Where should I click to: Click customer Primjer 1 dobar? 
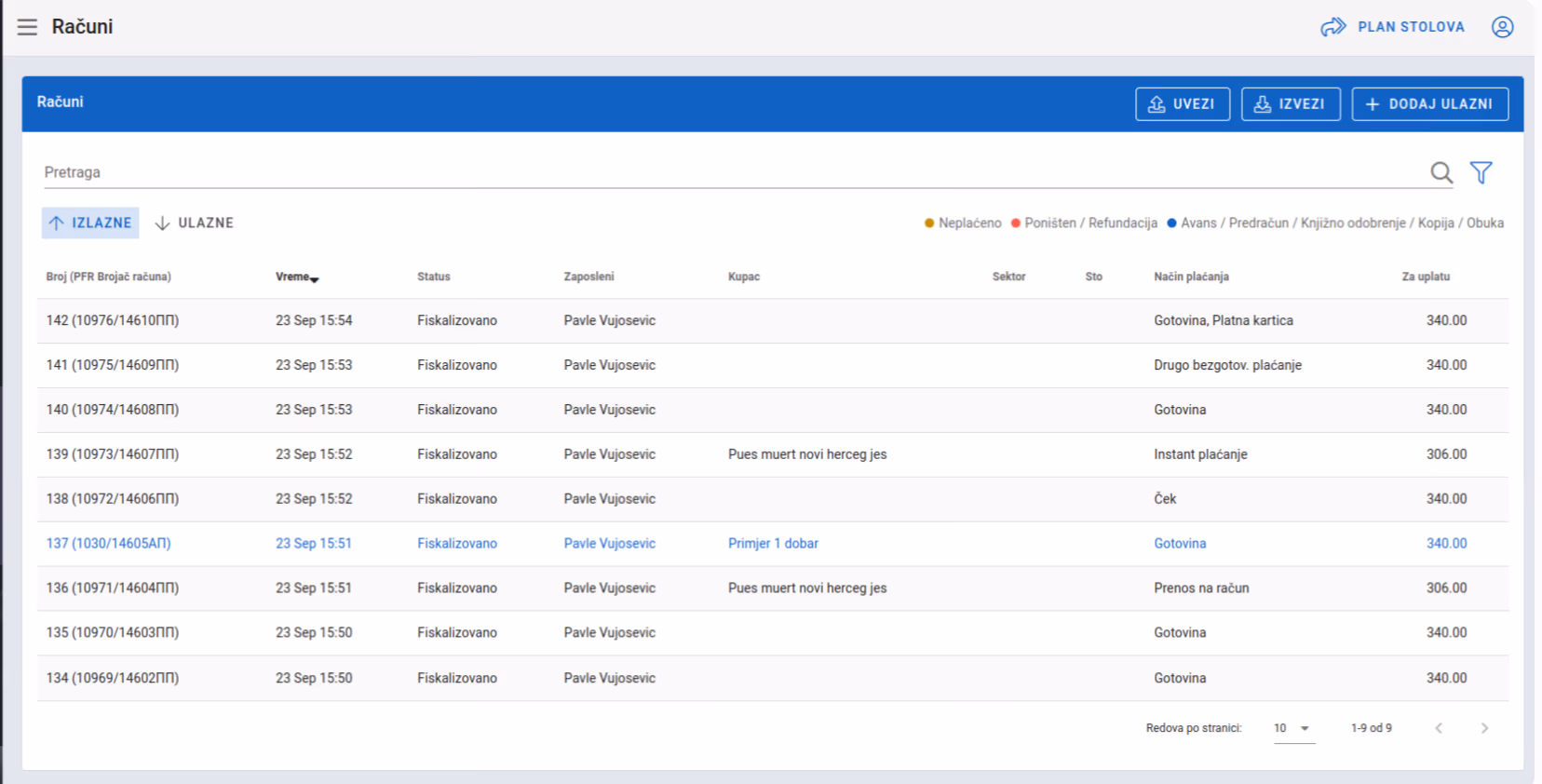click(773, 544)
